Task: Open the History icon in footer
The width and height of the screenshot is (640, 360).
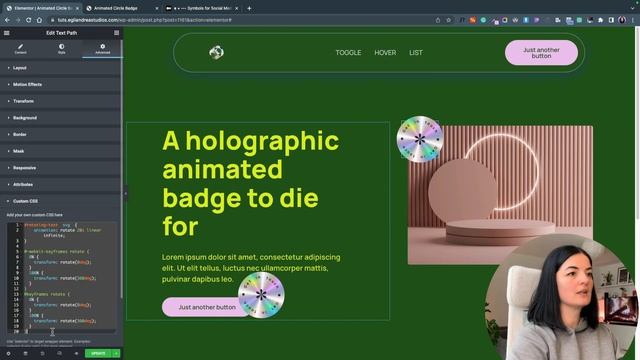Action: [x=42, y=353]
